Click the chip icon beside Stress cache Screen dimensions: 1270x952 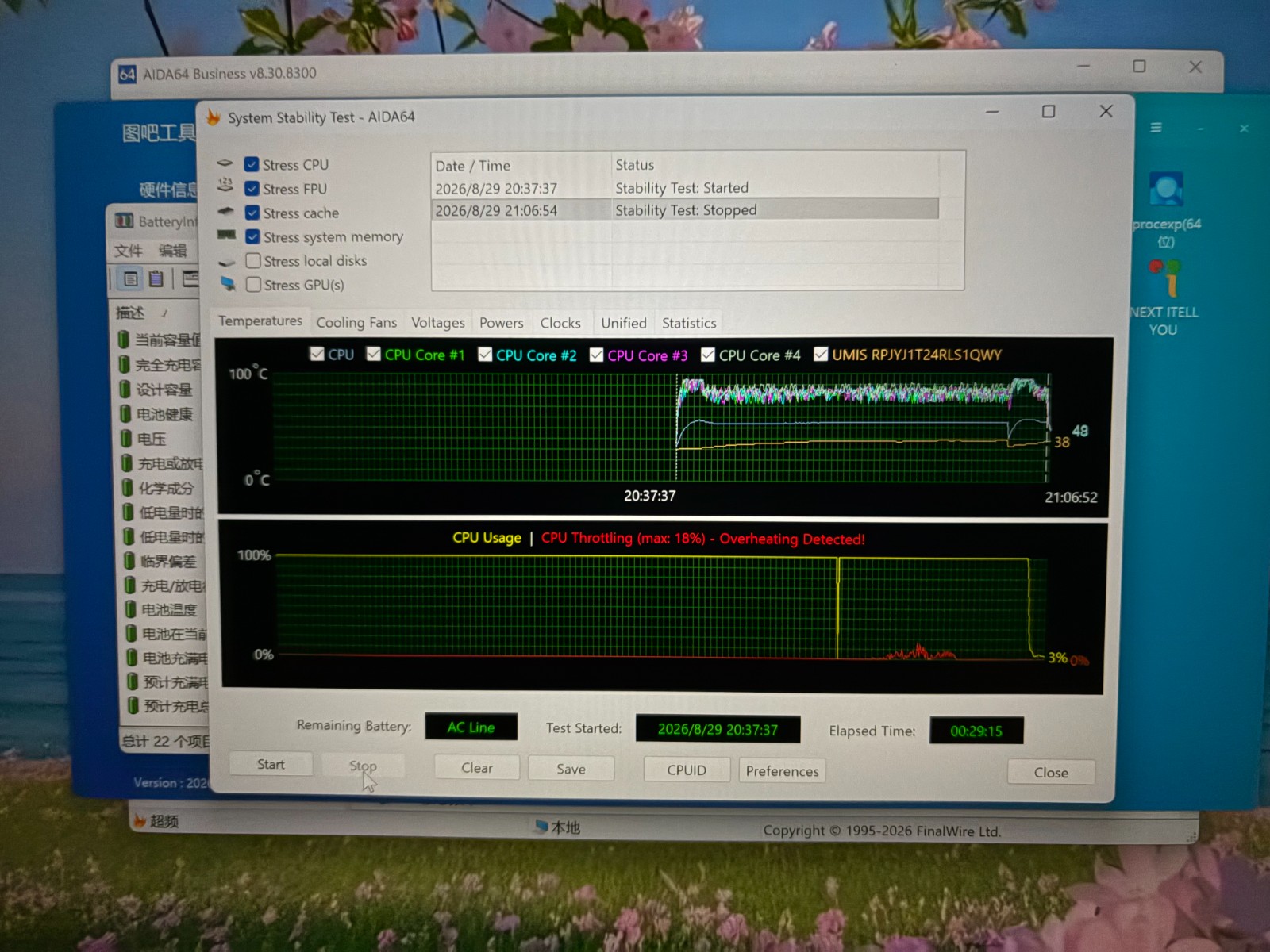(x=226, y=212)
